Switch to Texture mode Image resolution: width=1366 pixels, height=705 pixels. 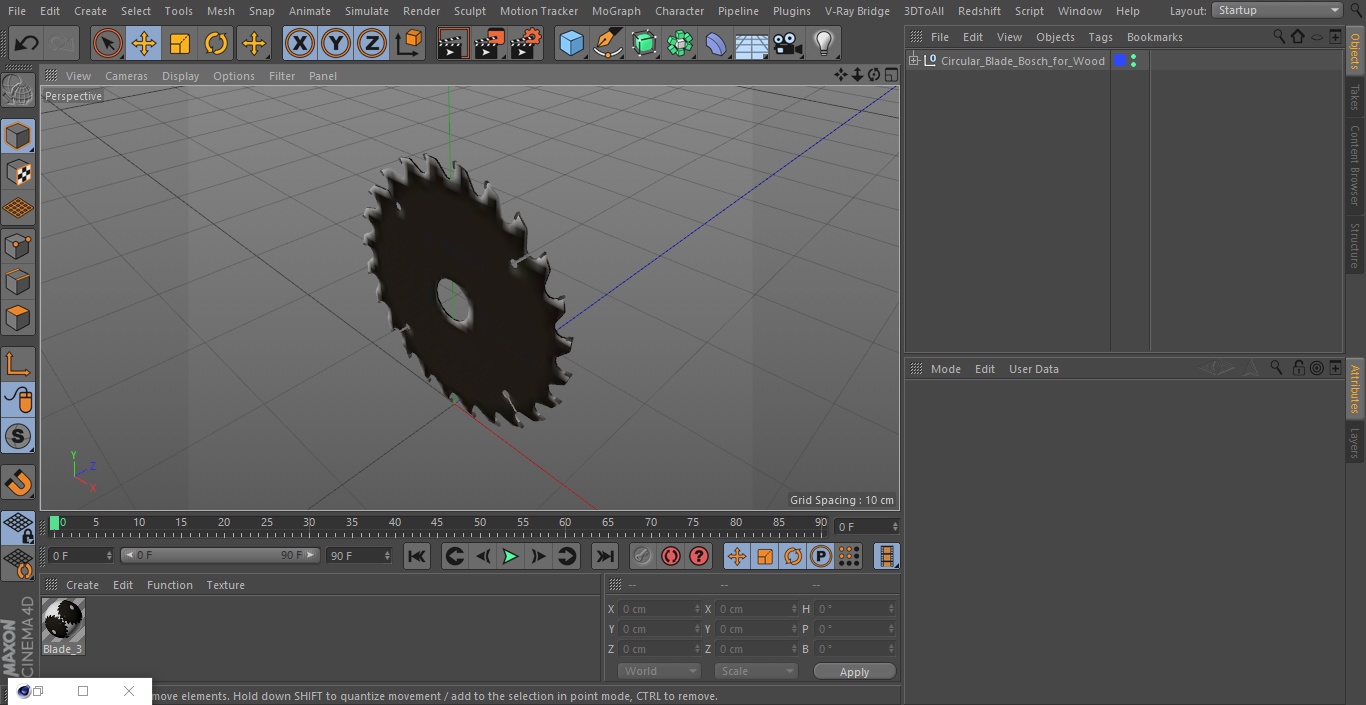click(x=18, y=173)
